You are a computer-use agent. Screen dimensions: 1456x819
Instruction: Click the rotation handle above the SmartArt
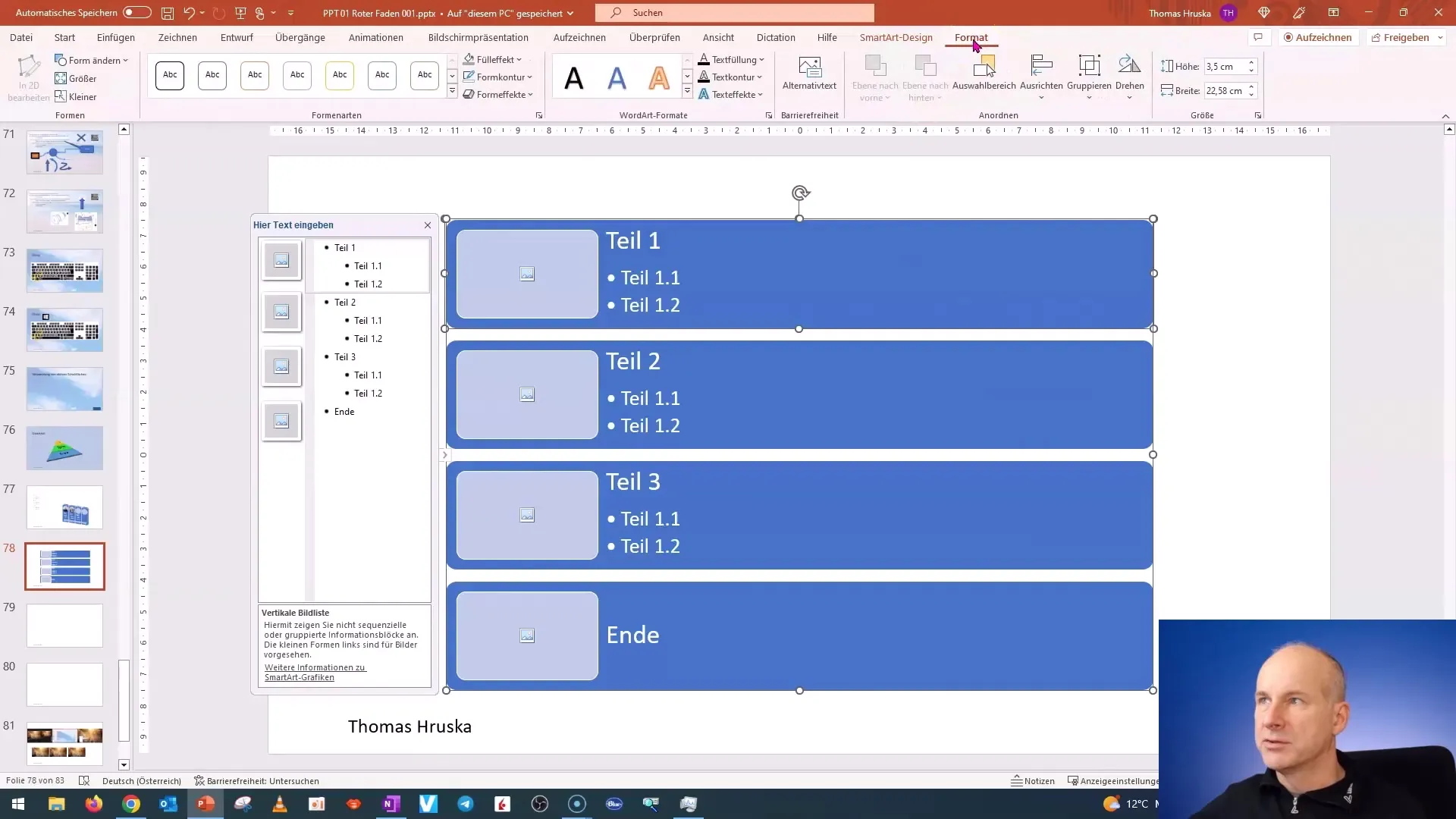[x=800, y=193]
